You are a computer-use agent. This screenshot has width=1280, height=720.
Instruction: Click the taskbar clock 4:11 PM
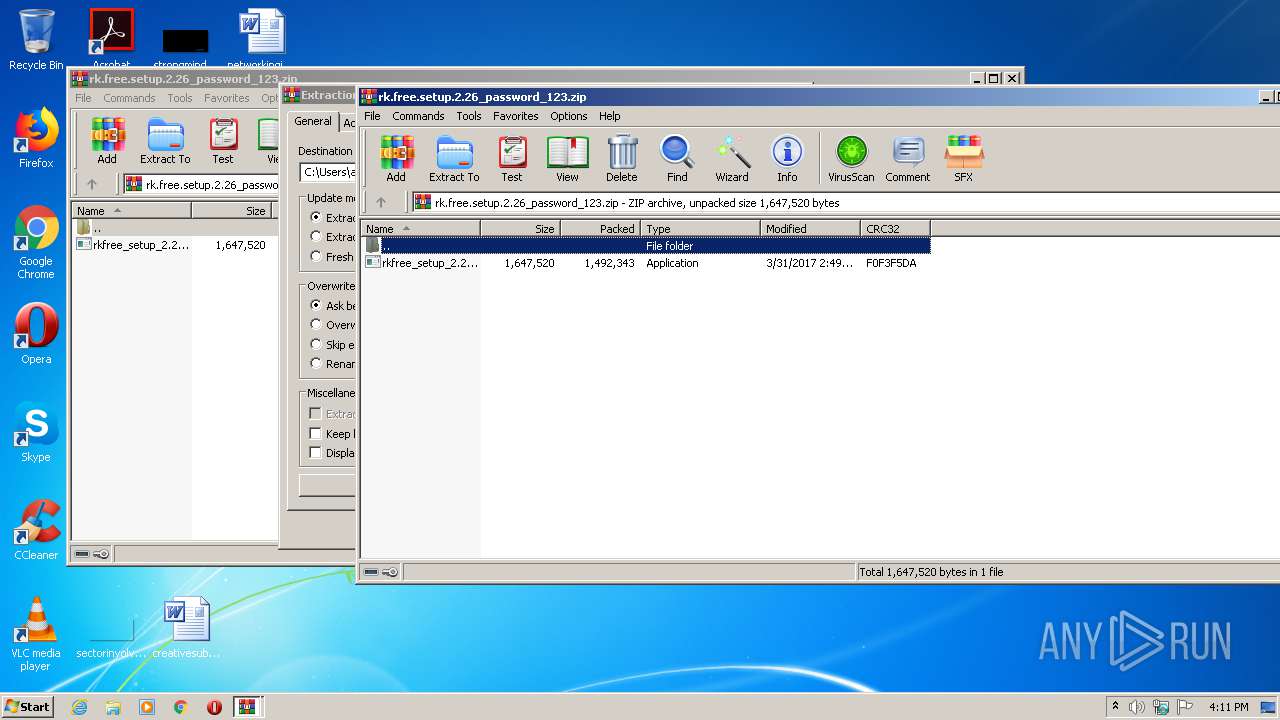click(x=1228, y=707)
